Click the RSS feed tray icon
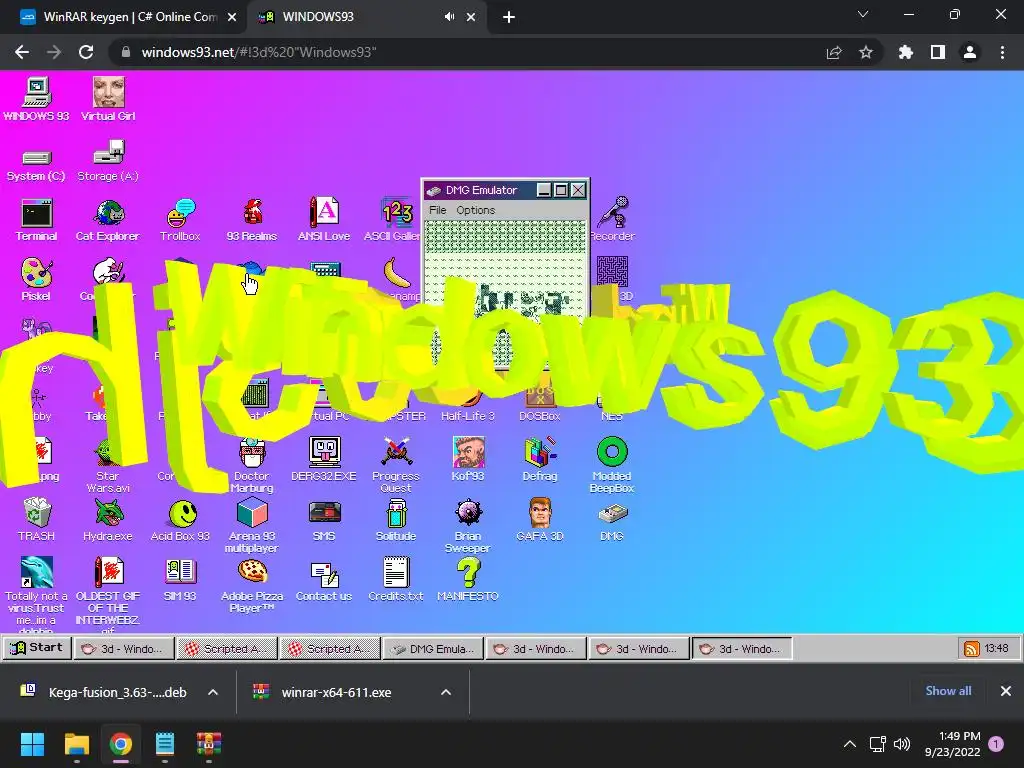 [972, 648]
